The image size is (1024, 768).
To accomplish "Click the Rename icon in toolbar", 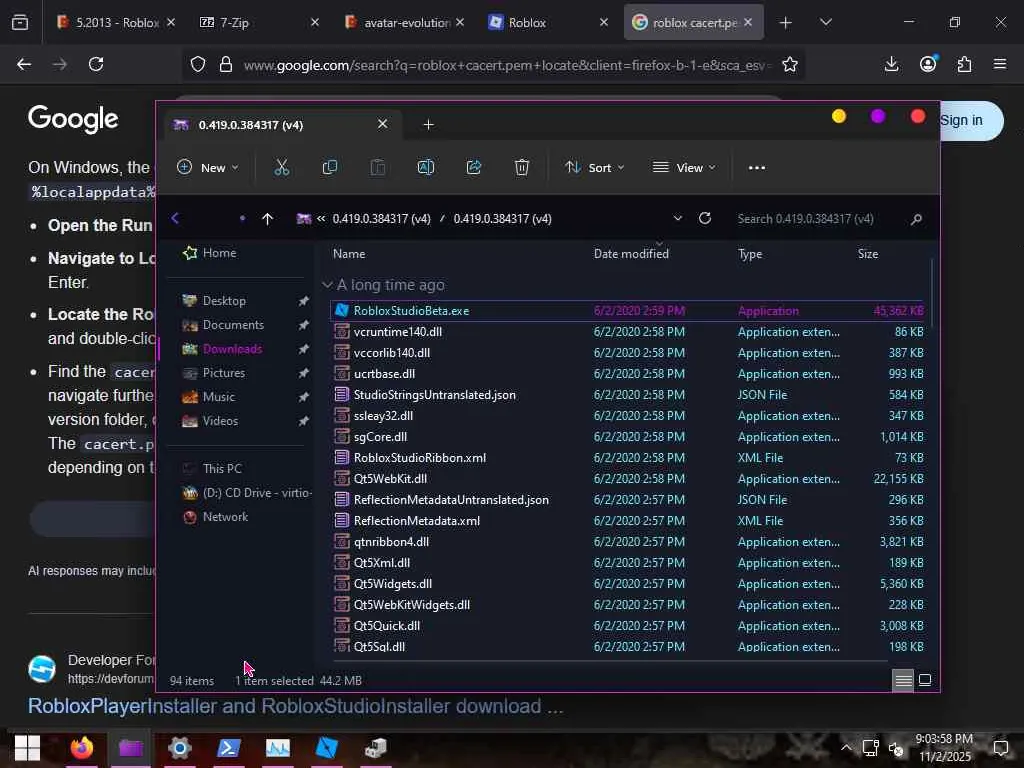I will (x=426, y=168).
